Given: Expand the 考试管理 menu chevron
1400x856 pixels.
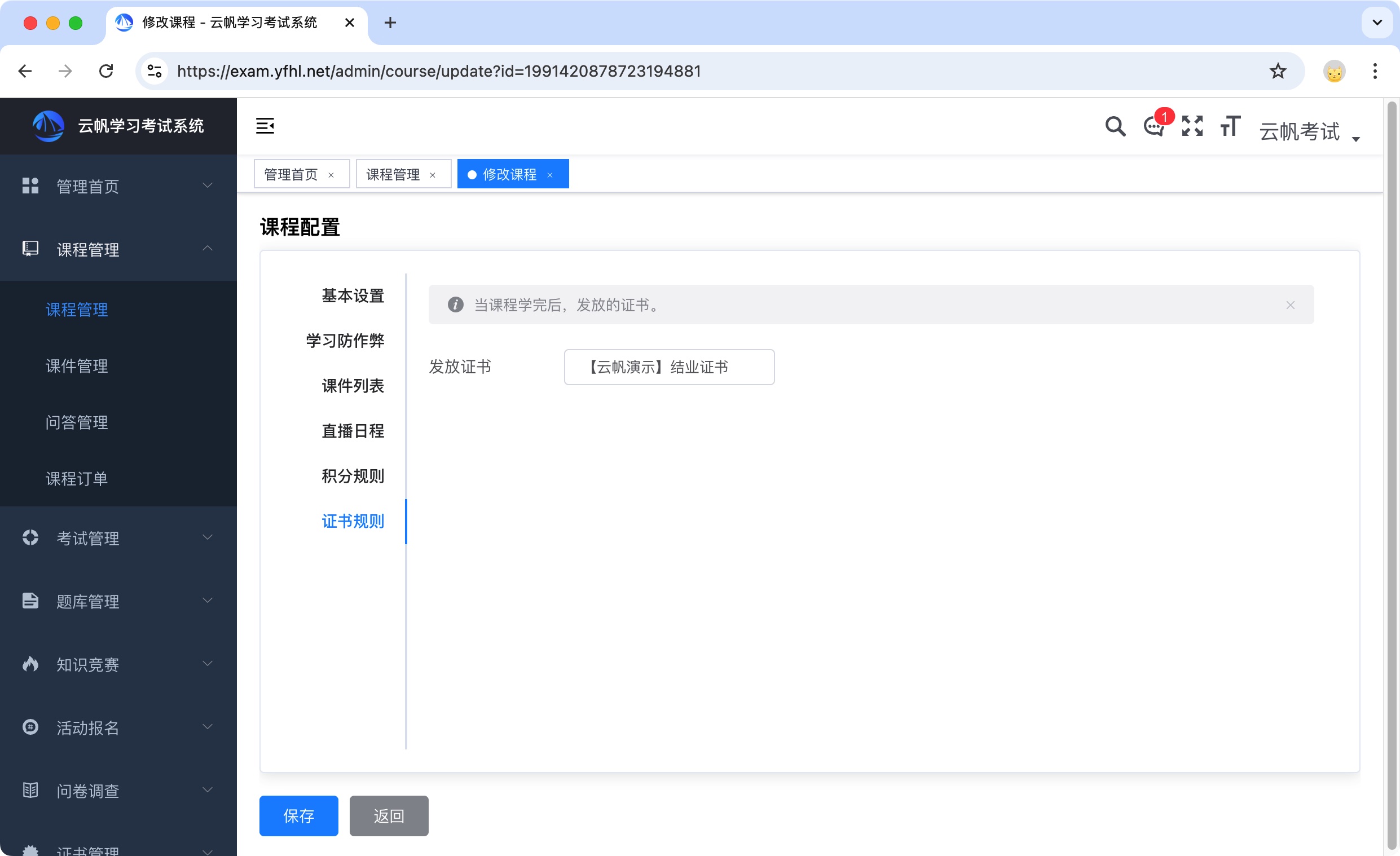Looking at the screenshot, I should pyautogui.click(x=208, y=537).
